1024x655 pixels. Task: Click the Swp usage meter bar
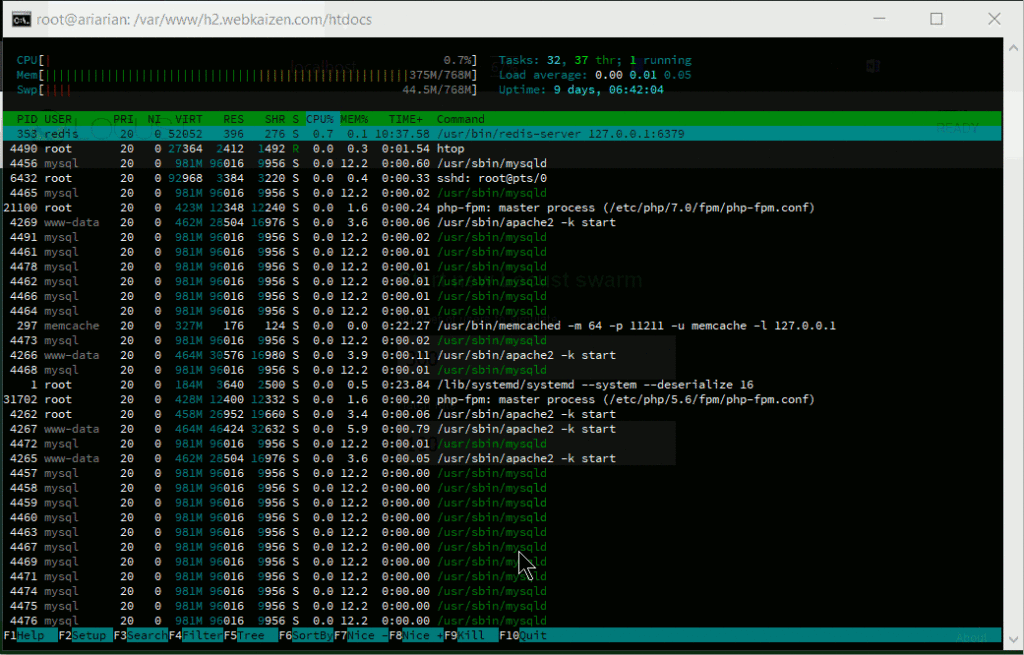247,89
